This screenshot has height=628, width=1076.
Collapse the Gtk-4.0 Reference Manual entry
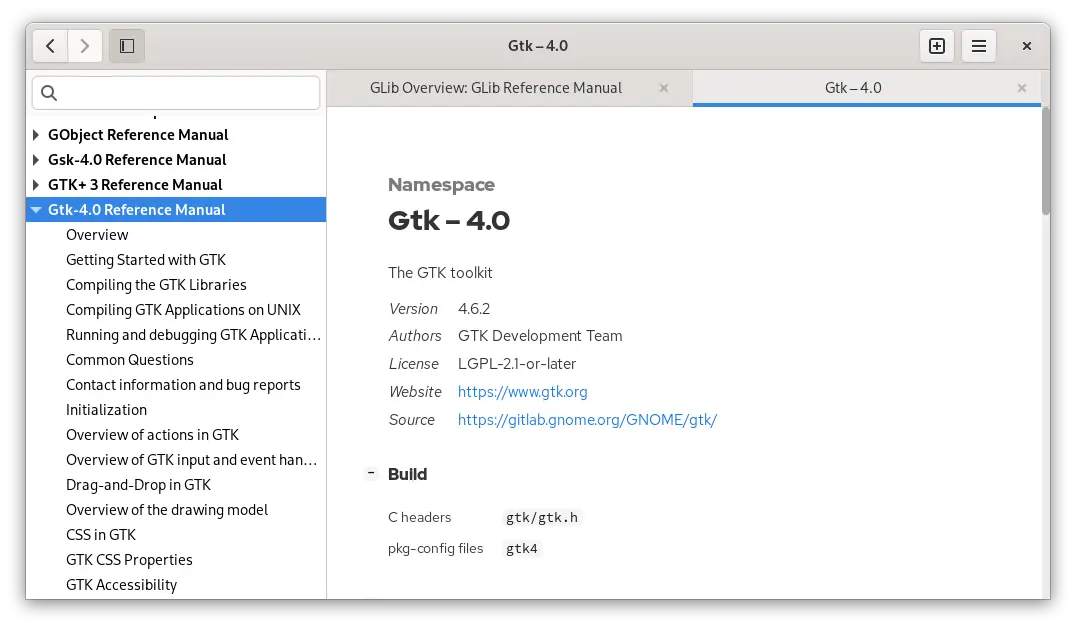coord(36,209)
